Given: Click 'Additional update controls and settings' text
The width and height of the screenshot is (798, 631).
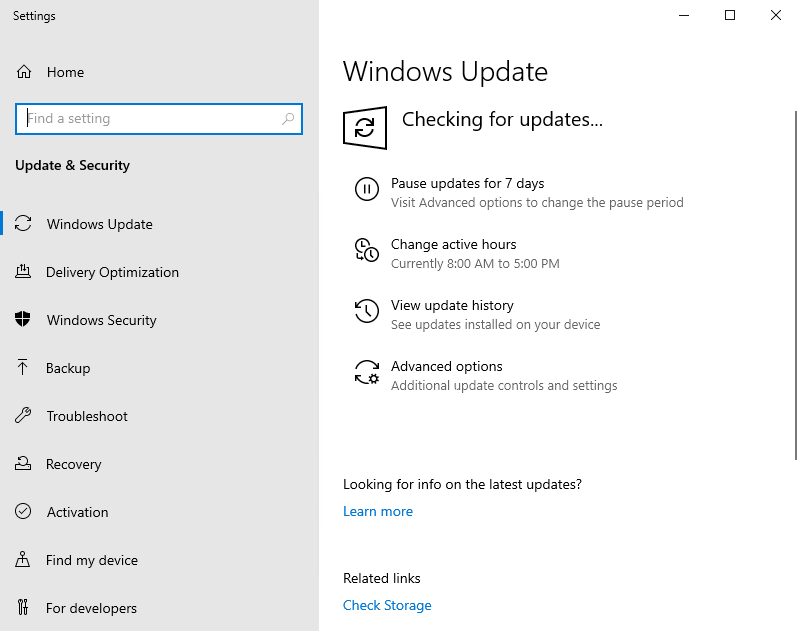Looking at the screenshot, I should (x=504, y=386).
